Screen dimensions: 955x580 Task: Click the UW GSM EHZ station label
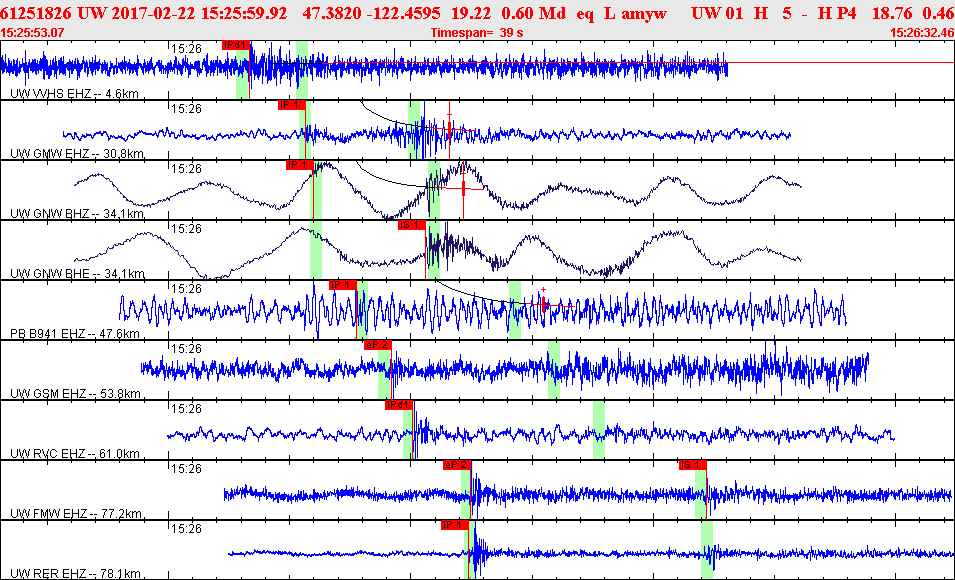(76, 394)
